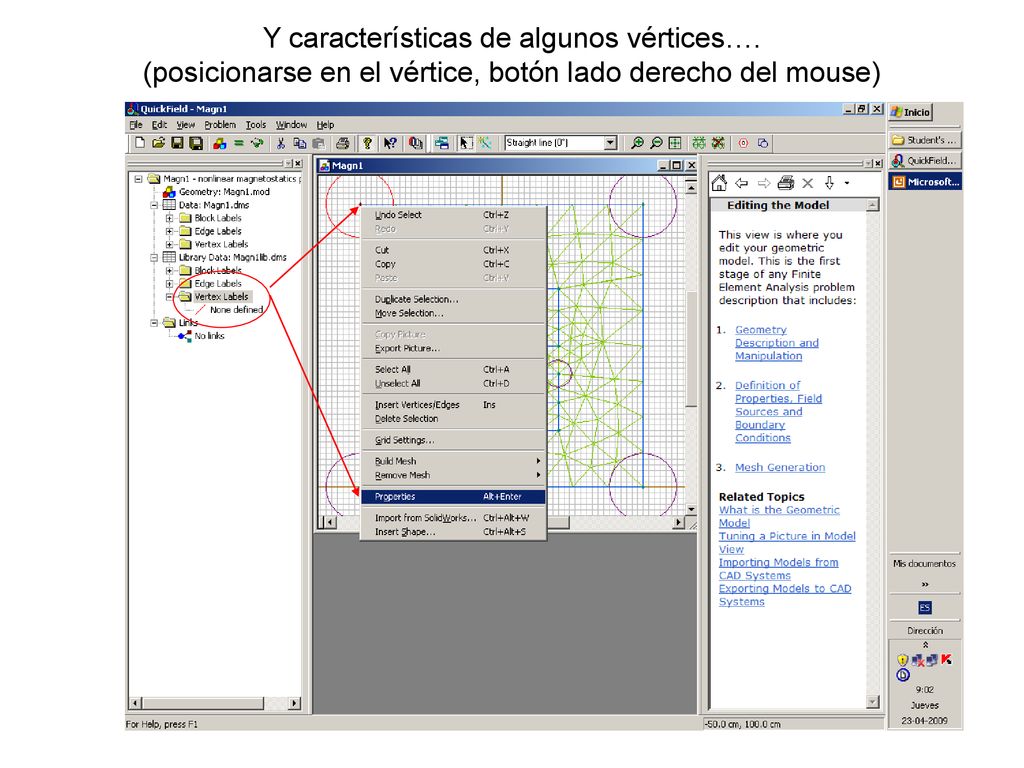Click the Select objects arrow tool
This screenshot has height=768, width=1024.
466,143
